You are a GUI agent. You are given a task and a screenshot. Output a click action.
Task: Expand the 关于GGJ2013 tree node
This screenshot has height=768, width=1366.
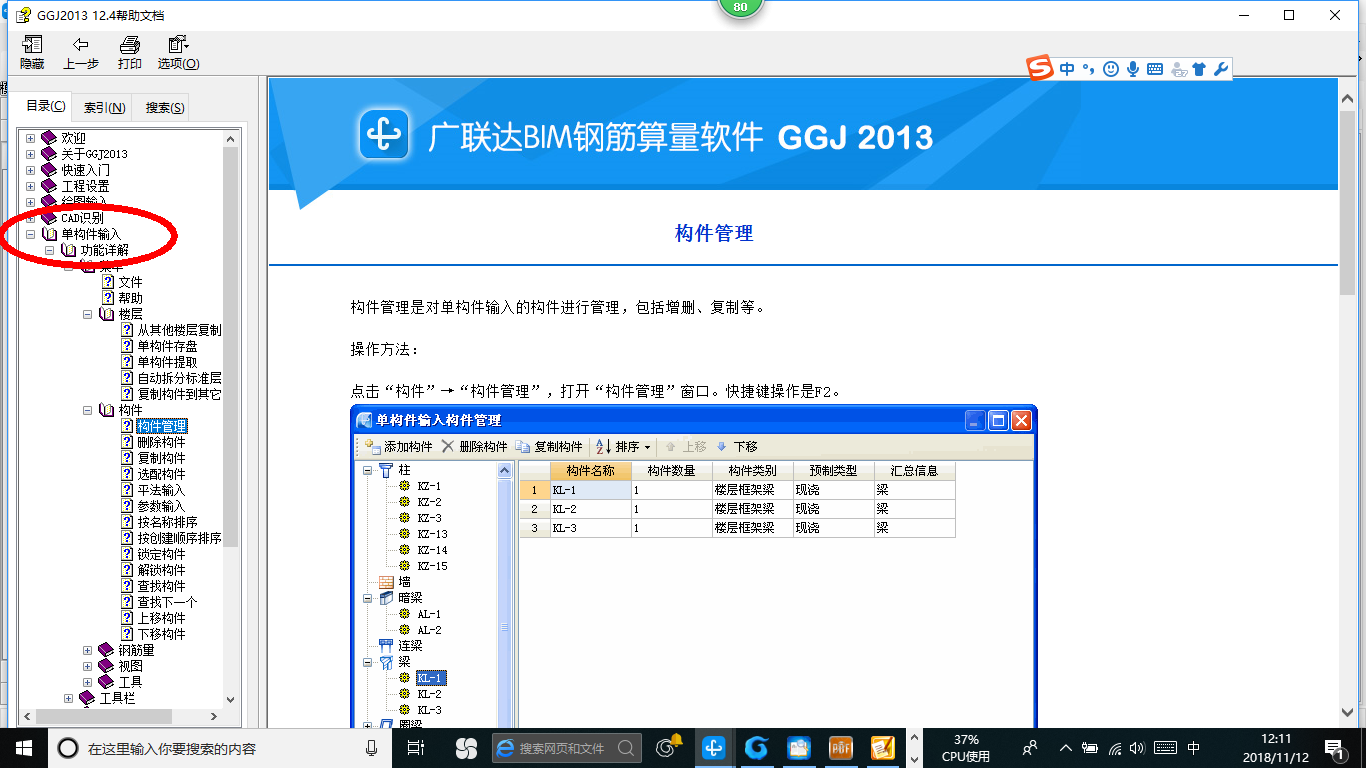[x=30, y=154]
